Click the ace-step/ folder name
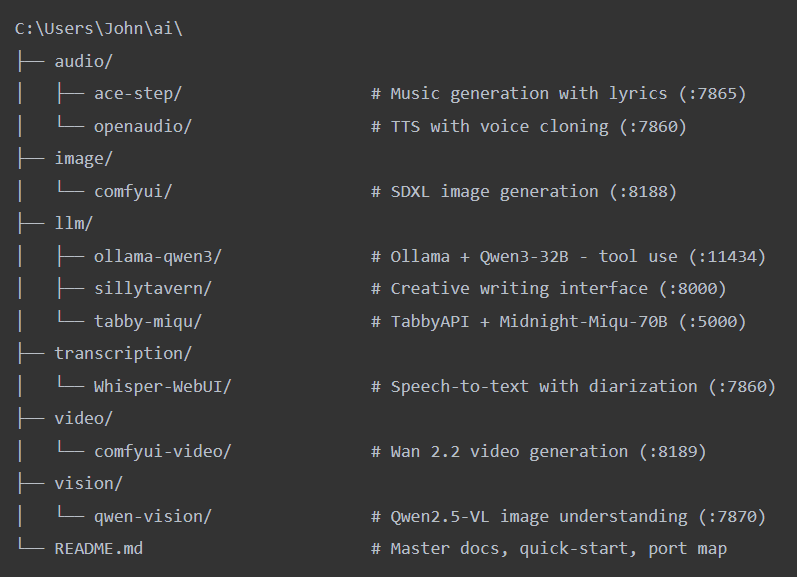 [x=138, y=94]
